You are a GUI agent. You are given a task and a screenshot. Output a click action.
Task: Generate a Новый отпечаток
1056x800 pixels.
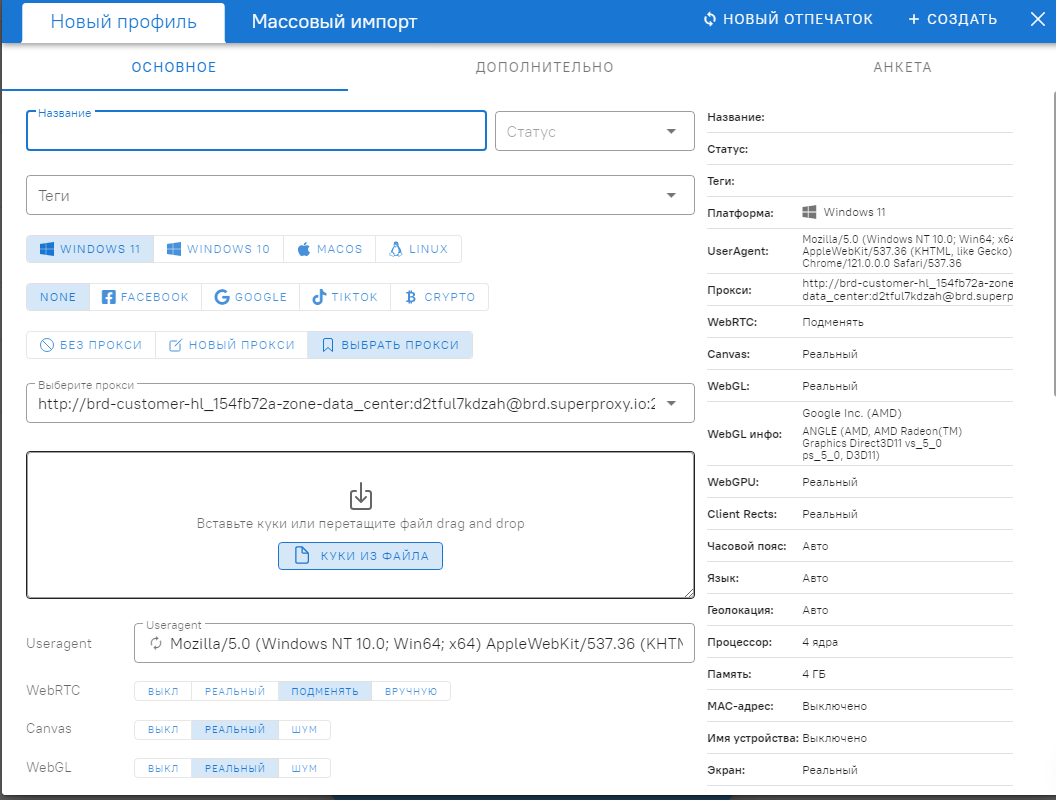pos(788,19)
